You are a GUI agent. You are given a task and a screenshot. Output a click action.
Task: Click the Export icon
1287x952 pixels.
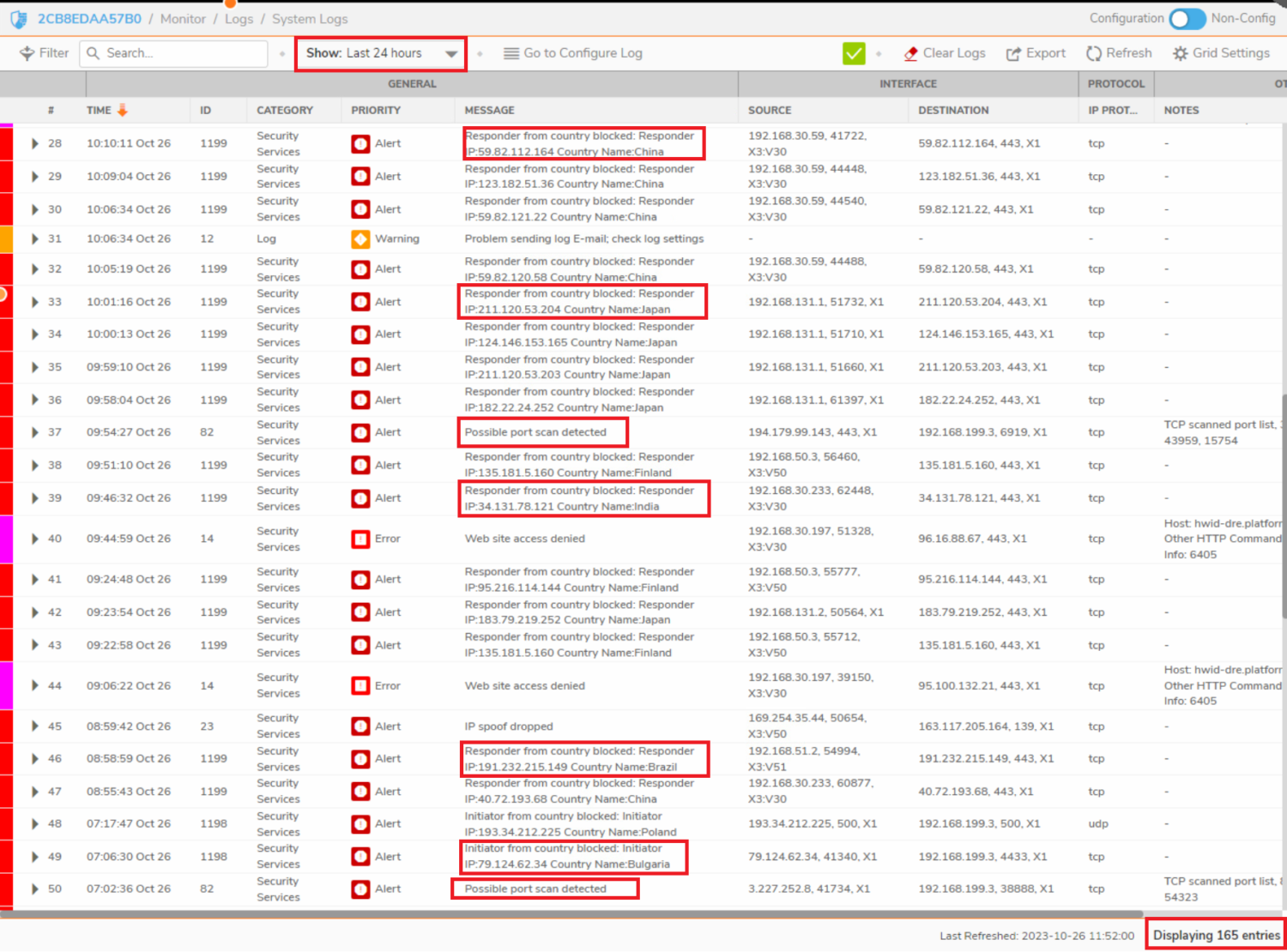(x=1013, y=54)
